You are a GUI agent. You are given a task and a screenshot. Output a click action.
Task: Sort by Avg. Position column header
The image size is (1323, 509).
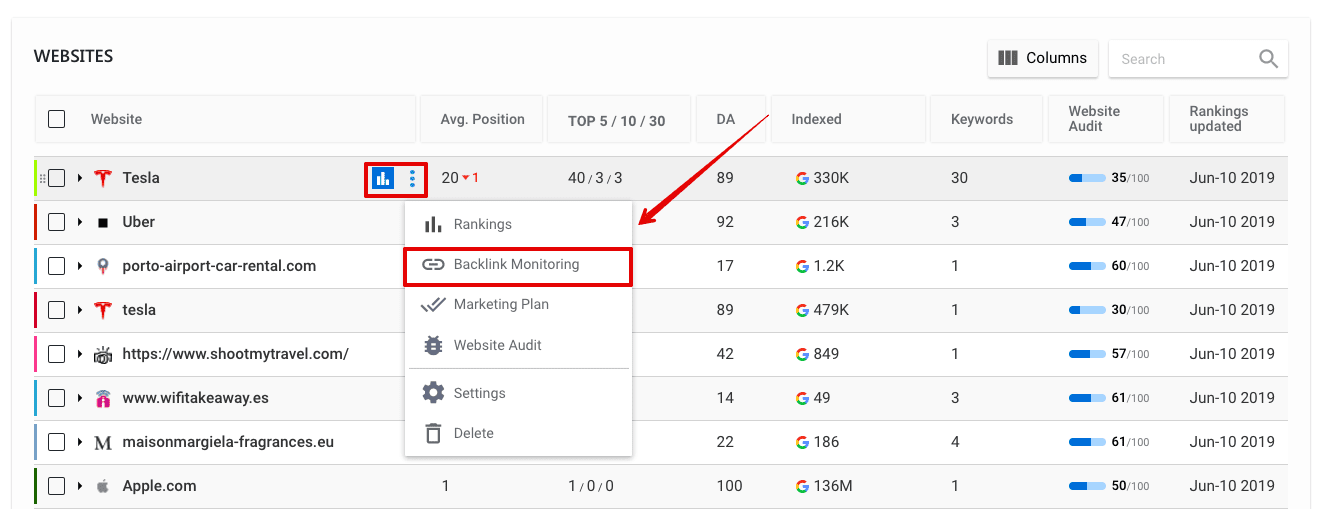coord(482,119)
